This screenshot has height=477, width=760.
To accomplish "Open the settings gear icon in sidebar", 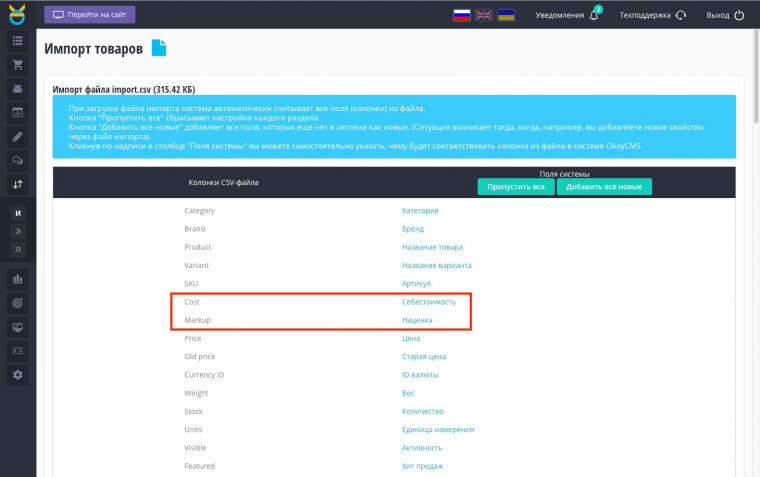I will (x=17, y=374).
